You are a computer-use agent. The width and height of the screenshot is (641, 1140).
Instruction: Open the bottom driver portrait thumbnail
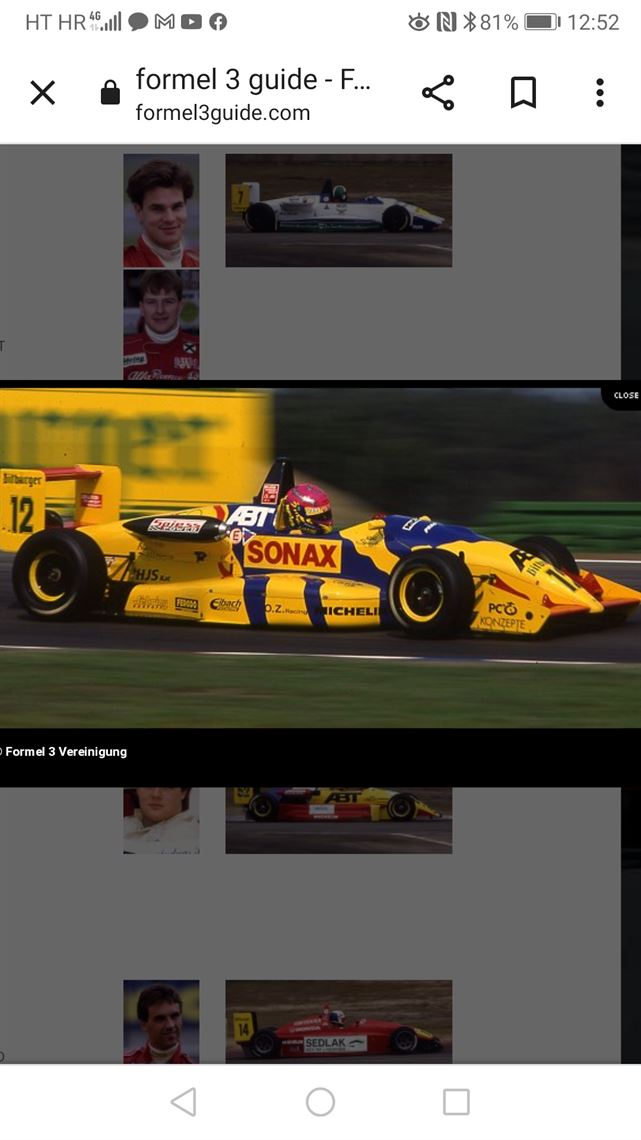click(161, 1020)
